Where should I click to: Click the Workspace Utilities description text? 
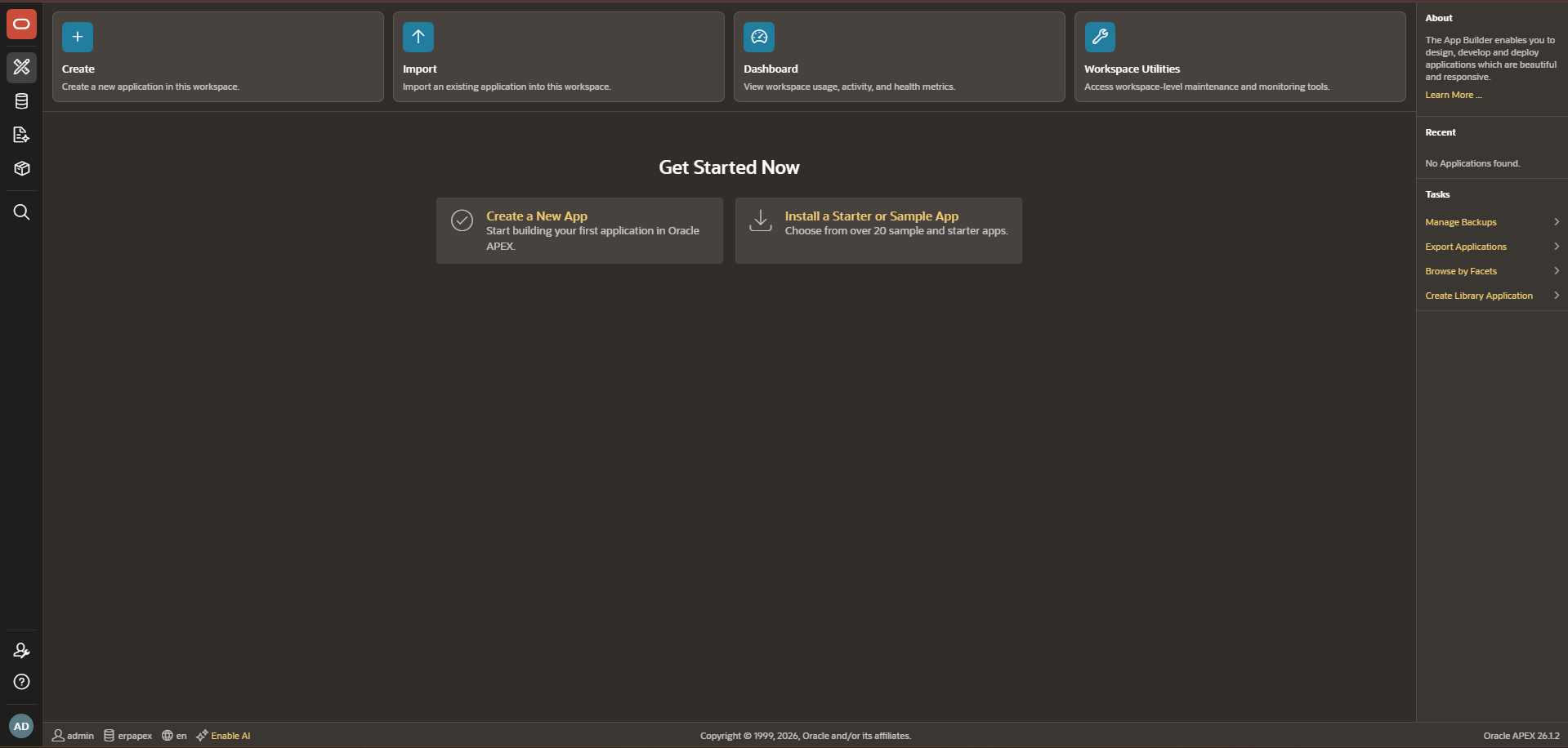tap(1207, 87)
